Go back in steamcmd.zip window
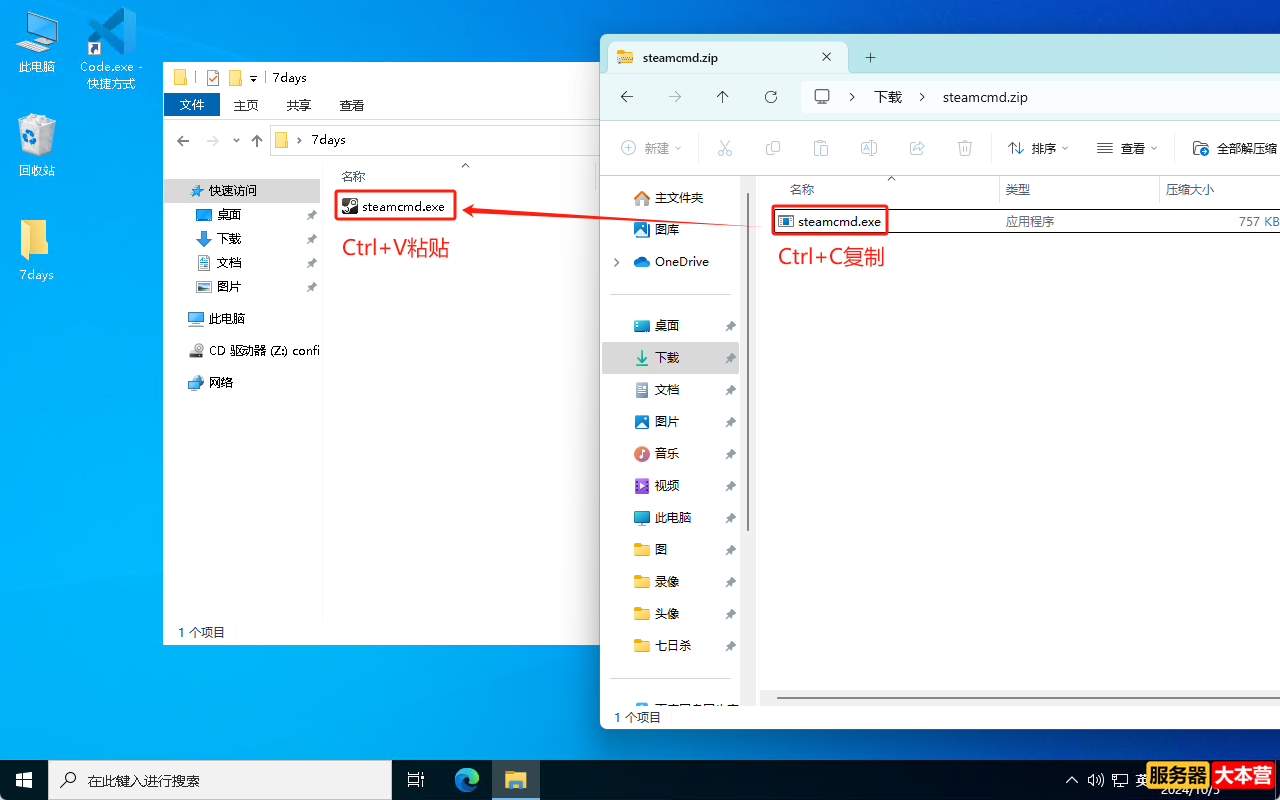The width and height of the screenshot is (1280, 800). coord(627,97)
